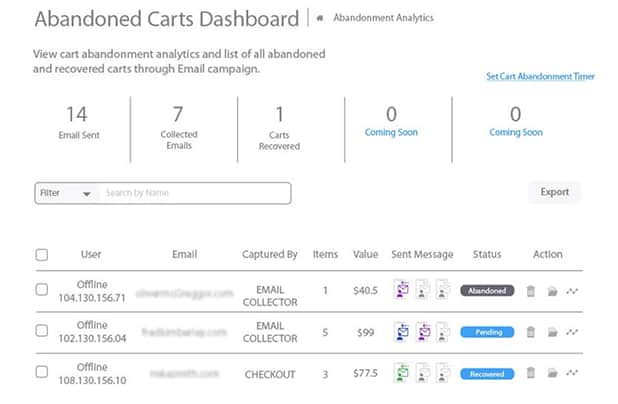Click the green sent message icon in Recovered row
This screenshot has height=404, width=618.
(401, 373)
